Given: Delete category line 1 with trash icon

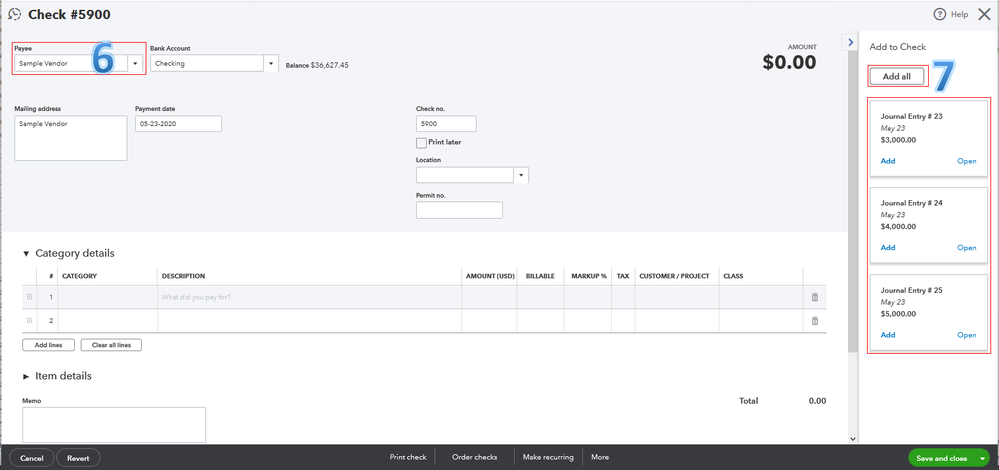Looking at the screenshot, I should (x=814, y=297).
